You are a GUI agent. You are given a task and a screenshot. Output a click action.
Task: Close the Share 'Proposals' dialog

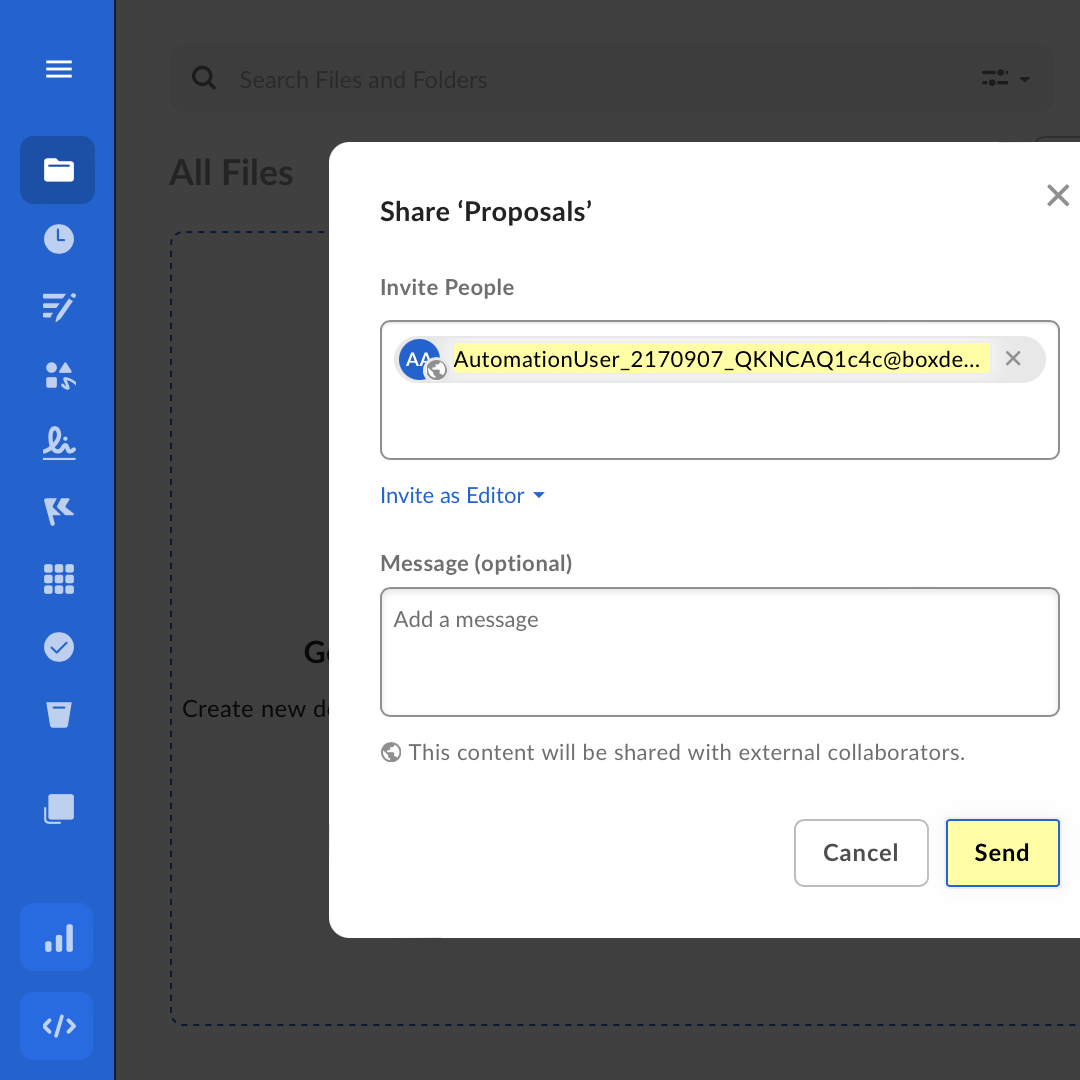pyautogui.click(x=1057, y=196)
